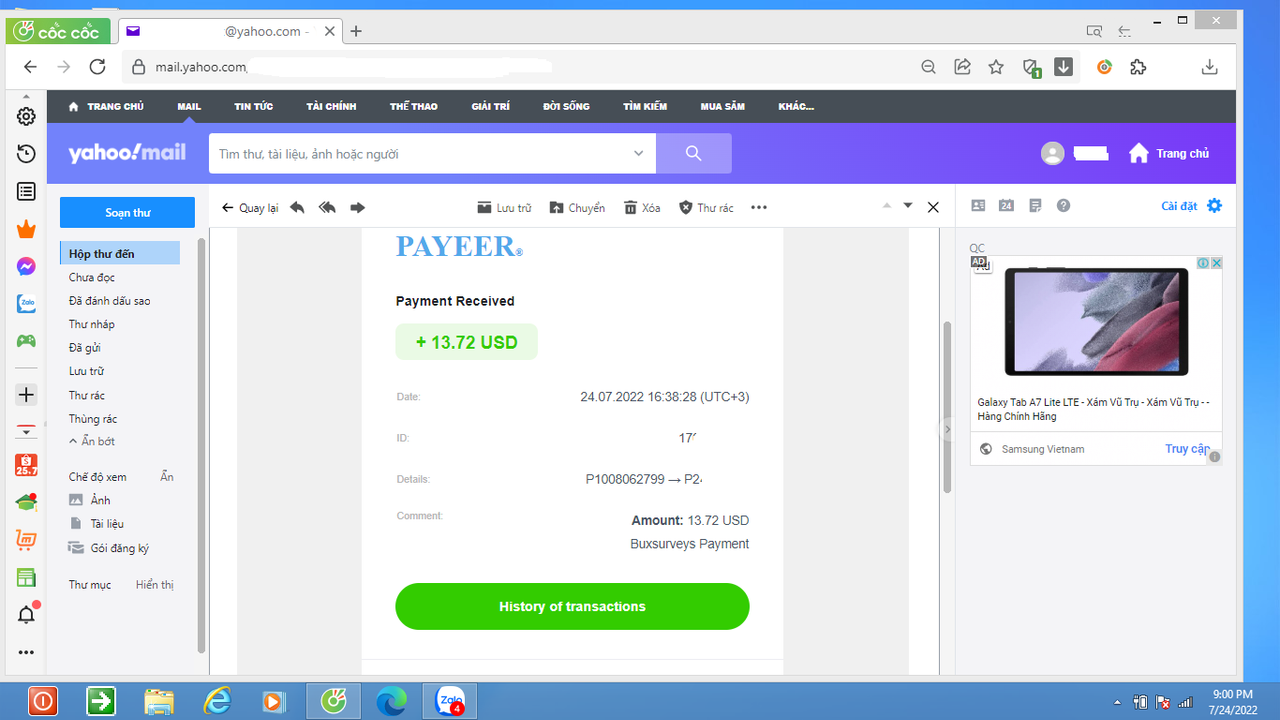Mark email as spam with Thư rác
The height and width of the screenshot is (720, 1280).
click(706, 208)
